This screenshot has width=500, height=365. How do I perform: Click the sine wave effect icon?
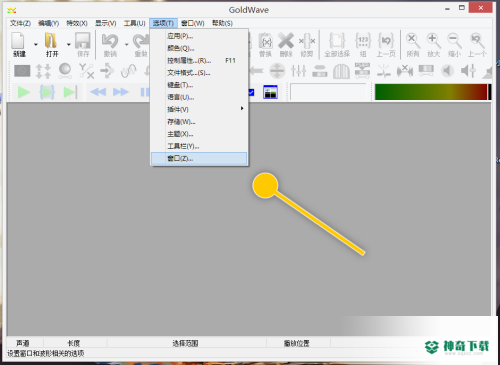(129, 71)
